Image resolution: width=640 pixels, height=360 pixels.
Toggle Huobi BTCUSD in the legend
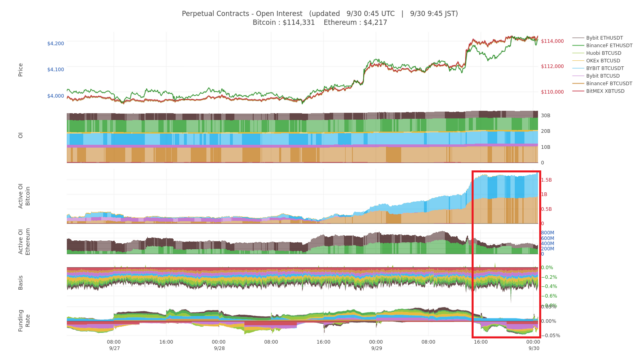[597, 53]
